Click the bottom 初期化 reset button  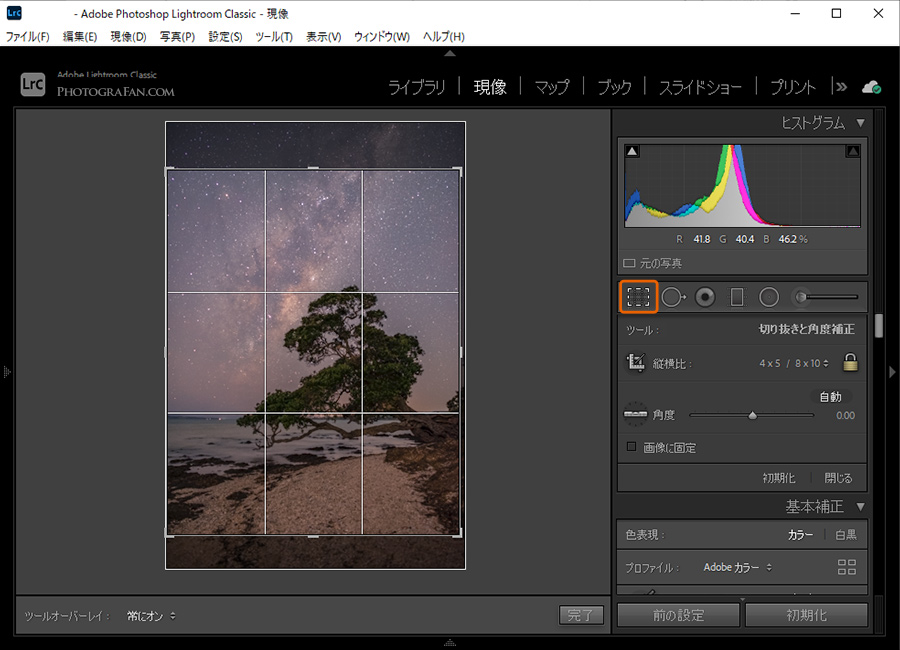click(806, 616)
